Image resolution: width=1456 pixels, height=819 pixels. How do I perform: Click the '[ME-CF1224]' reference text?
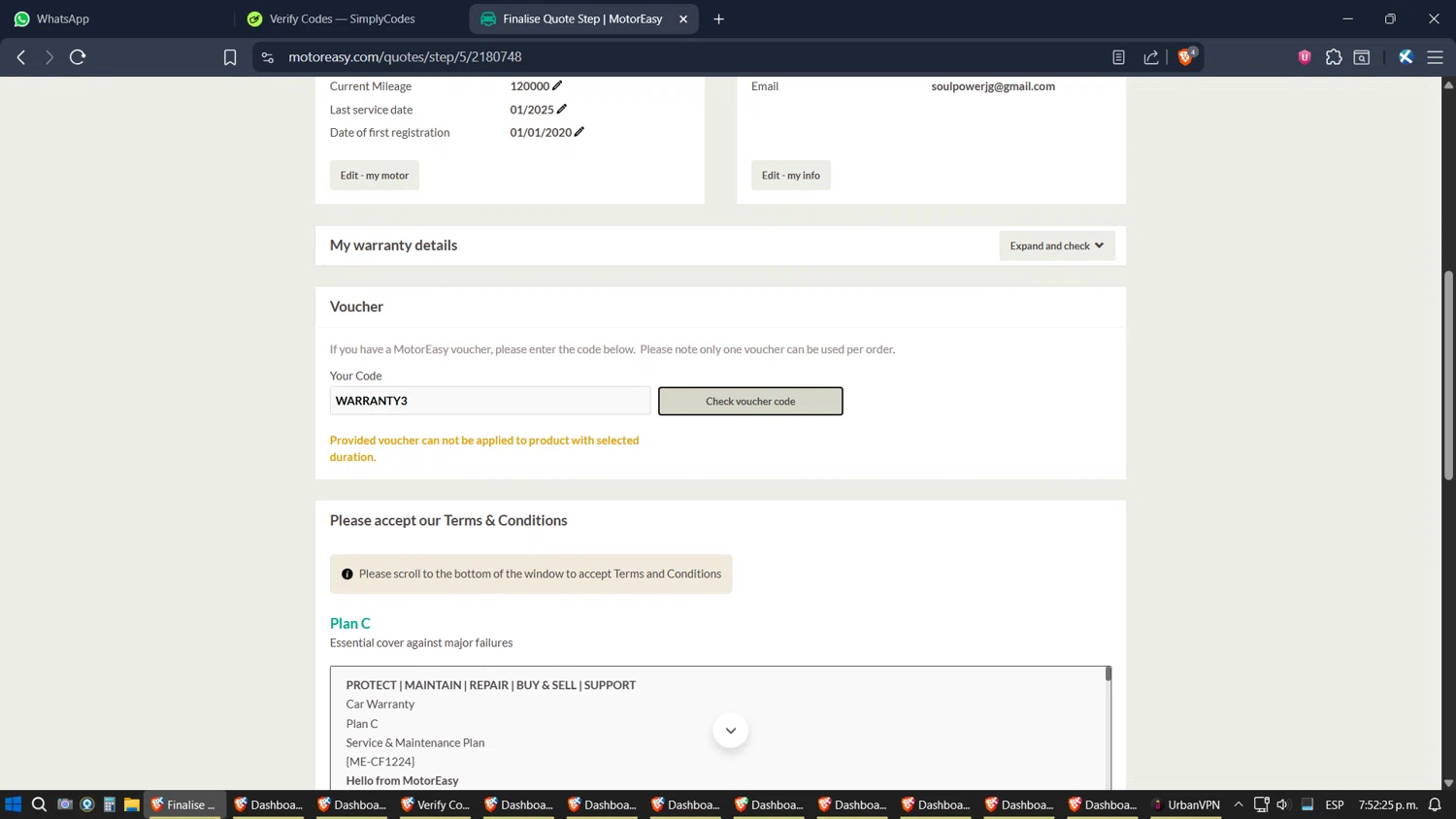[x=380, y=762]
